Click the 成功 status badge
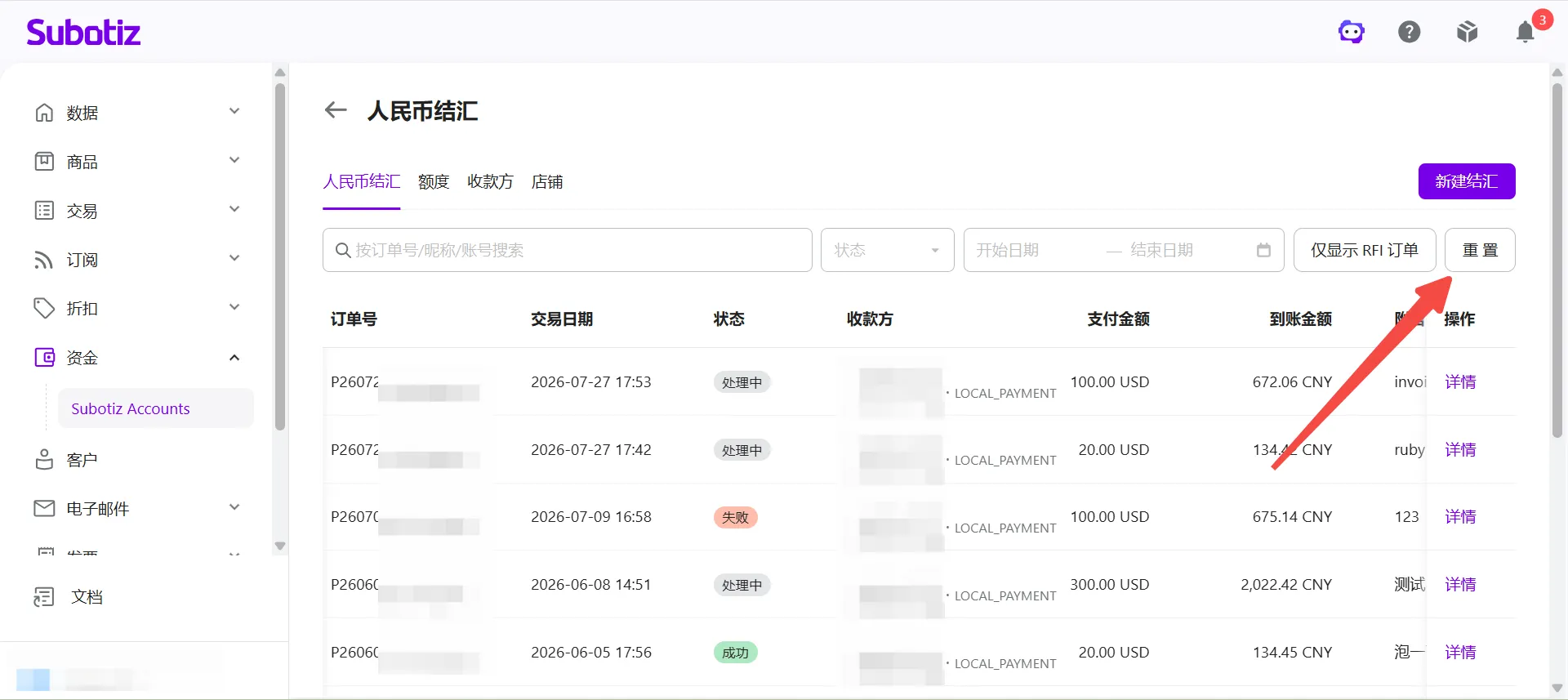The width and height of the screenshot is (1568, 700). pyautogui.click(x=736, y=653)
